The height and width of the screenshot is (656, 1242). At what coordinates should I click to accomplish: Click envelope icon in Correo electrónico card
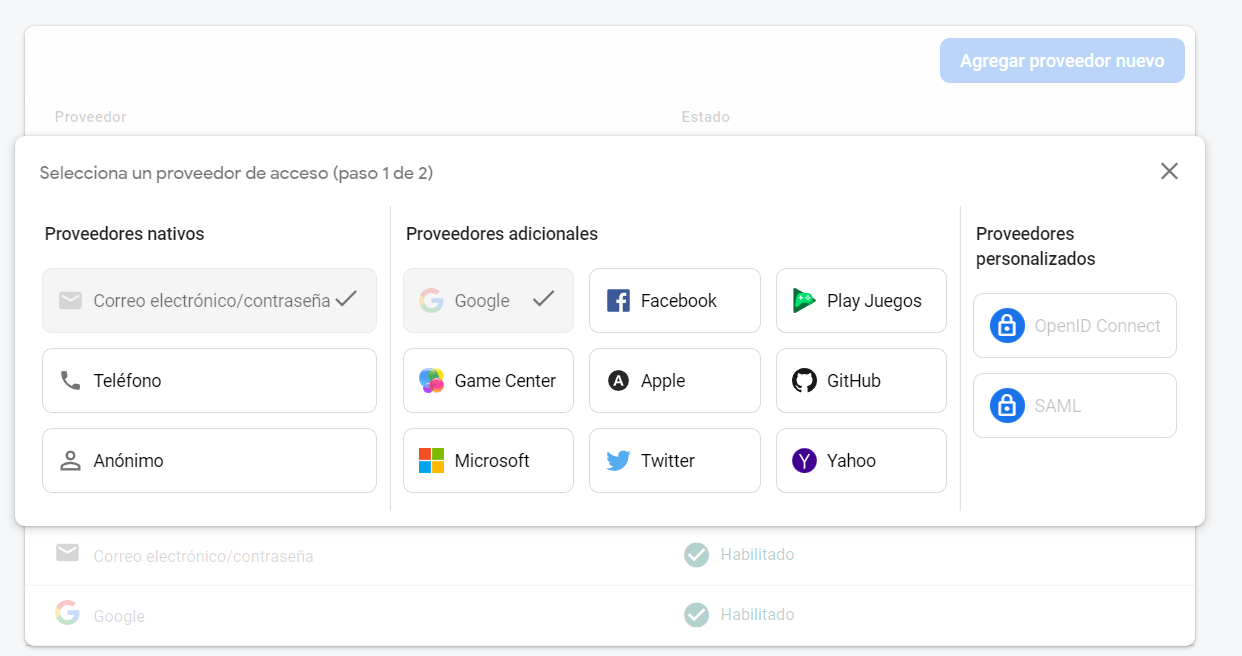pos(70,300)
